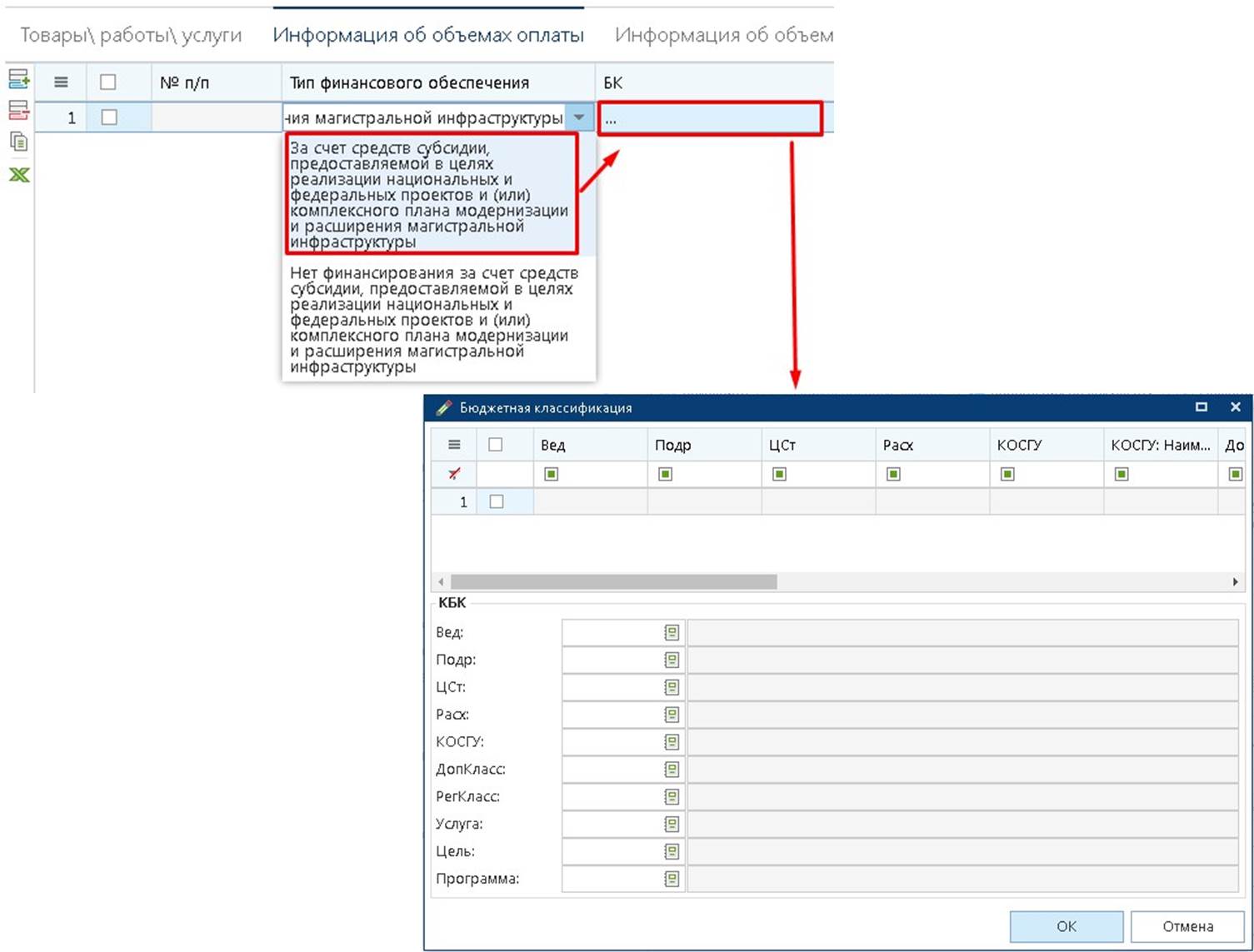
Task: Select 'Нет финансирования за счет средств субсидии' option
Action: click(x=439, y=320)
